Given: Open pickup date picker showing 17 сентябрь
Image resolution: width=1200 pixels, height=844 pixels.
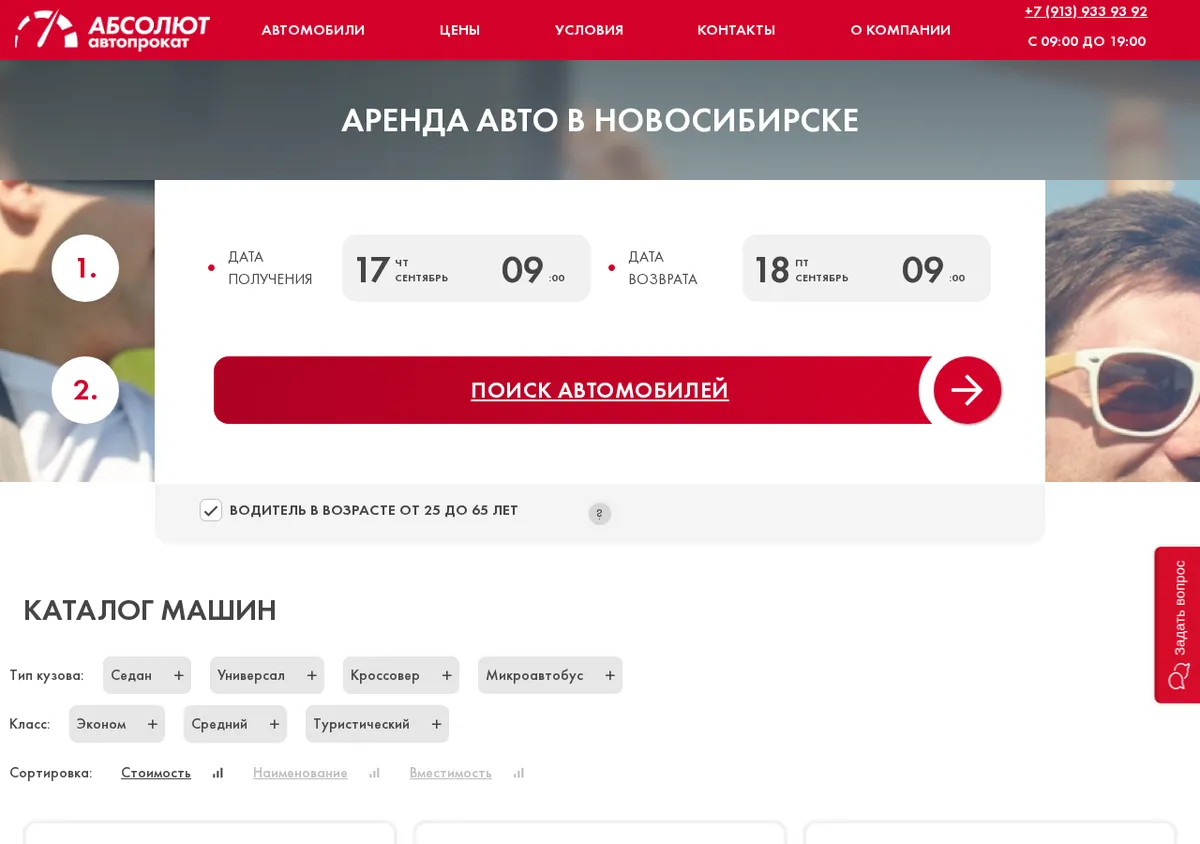Looking at the screenshot, I should coord(405,269).
